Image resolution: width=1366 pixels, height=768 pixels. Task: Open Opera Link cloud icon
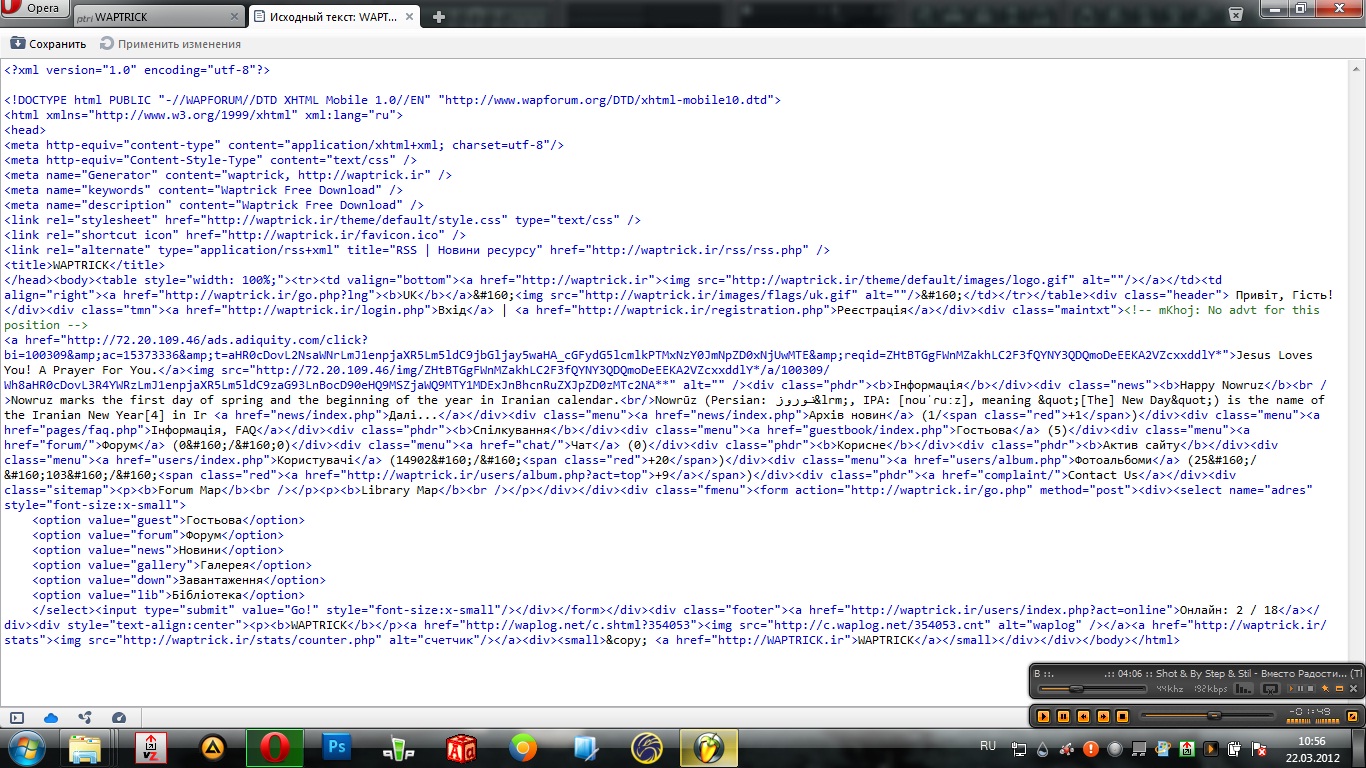[51, 717]
